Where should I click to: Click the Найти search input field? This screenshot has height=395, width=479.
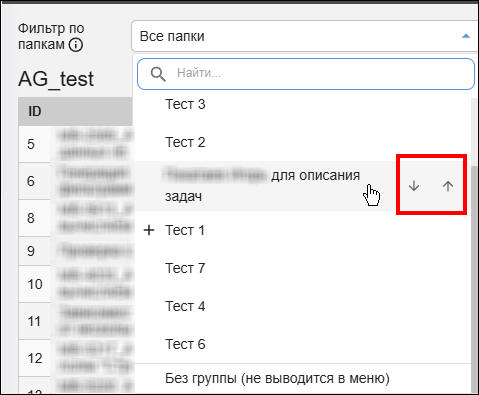click(306, 74)
